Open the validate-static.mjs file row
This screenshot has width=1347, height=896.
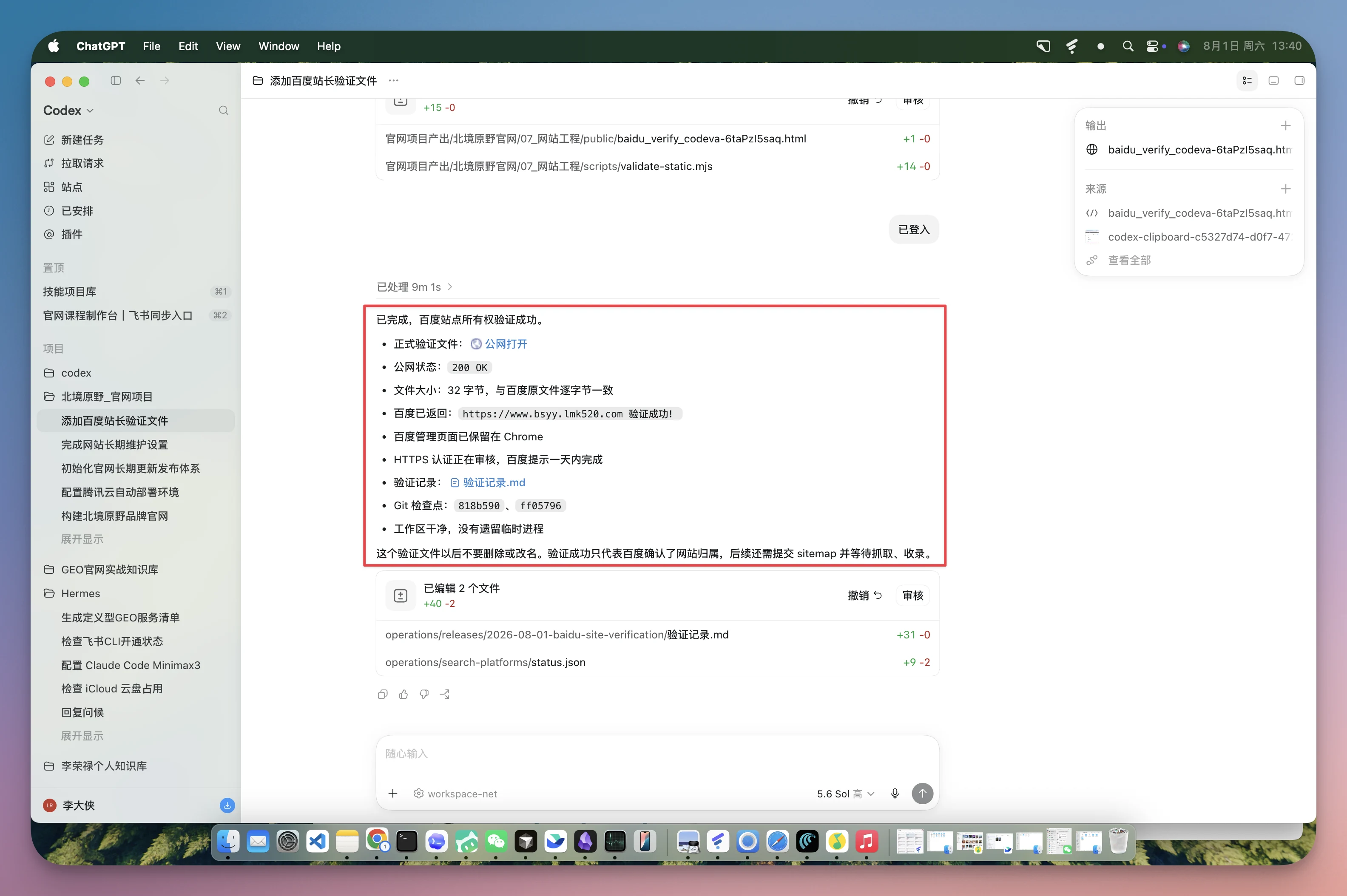point(657,166)
